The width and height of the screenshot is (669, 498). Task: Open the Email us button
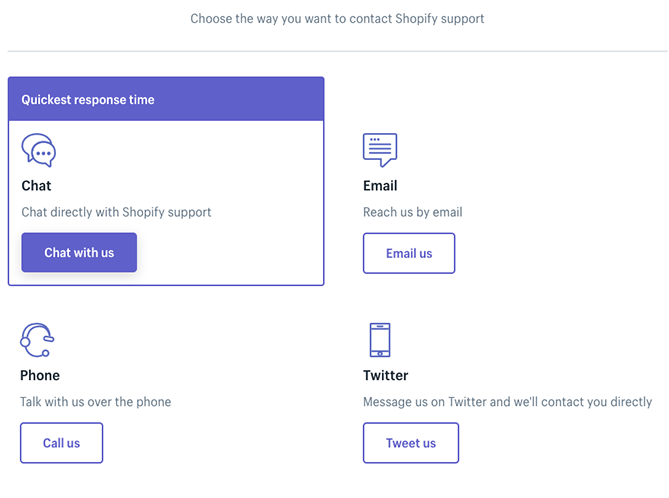click(x=409, y=253)
